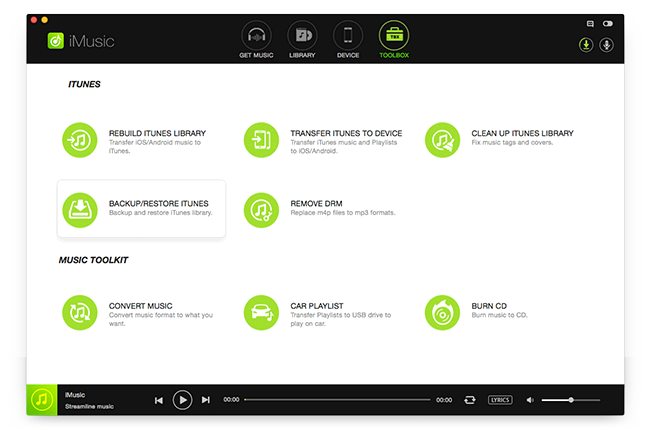Switch to the Library tab
Viewport: 650px width, 430px height.
coord(302,40)
